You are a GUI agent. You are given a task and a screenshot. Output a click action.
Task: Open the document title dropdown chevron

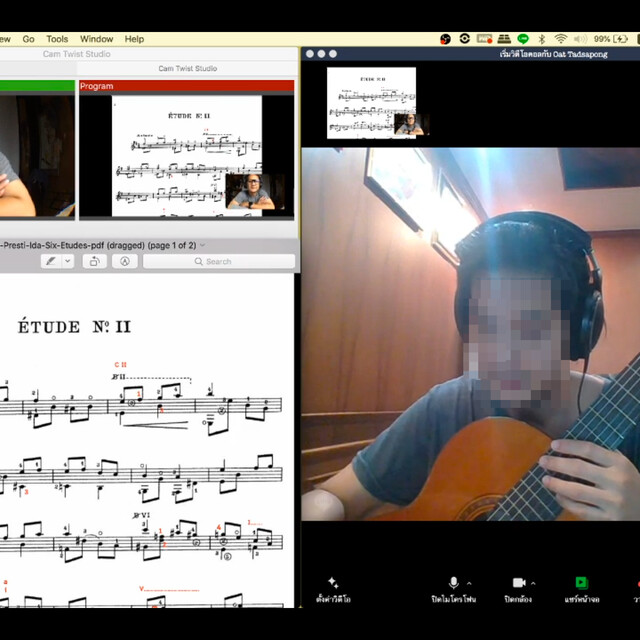coord(202,245)
